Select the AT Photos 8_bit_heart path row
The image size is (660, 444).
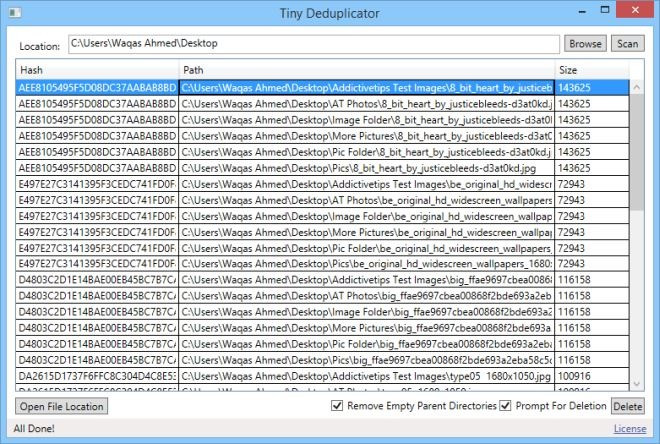click(x=367, y=104)
